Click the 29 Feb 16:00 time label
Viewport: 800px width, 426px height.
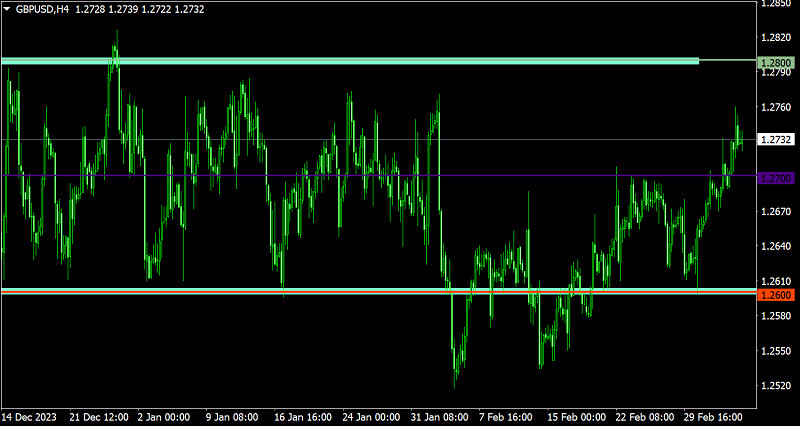point(713,417)
